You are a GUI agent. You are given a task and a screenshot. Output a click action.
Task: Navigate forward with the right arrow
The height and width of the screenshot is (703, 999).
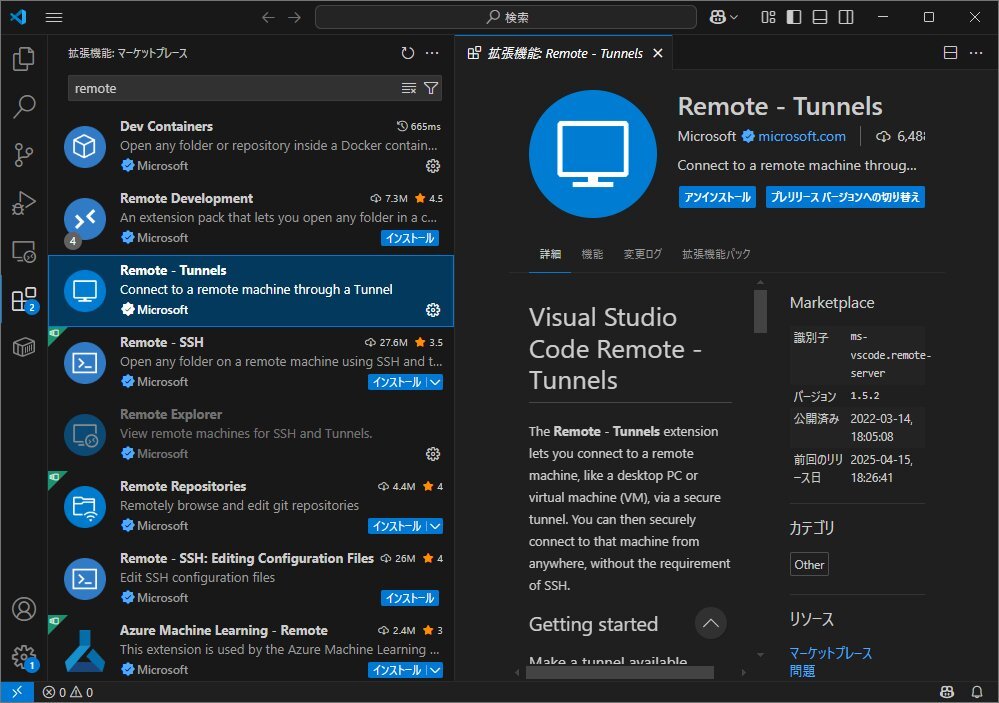(294, 17)
